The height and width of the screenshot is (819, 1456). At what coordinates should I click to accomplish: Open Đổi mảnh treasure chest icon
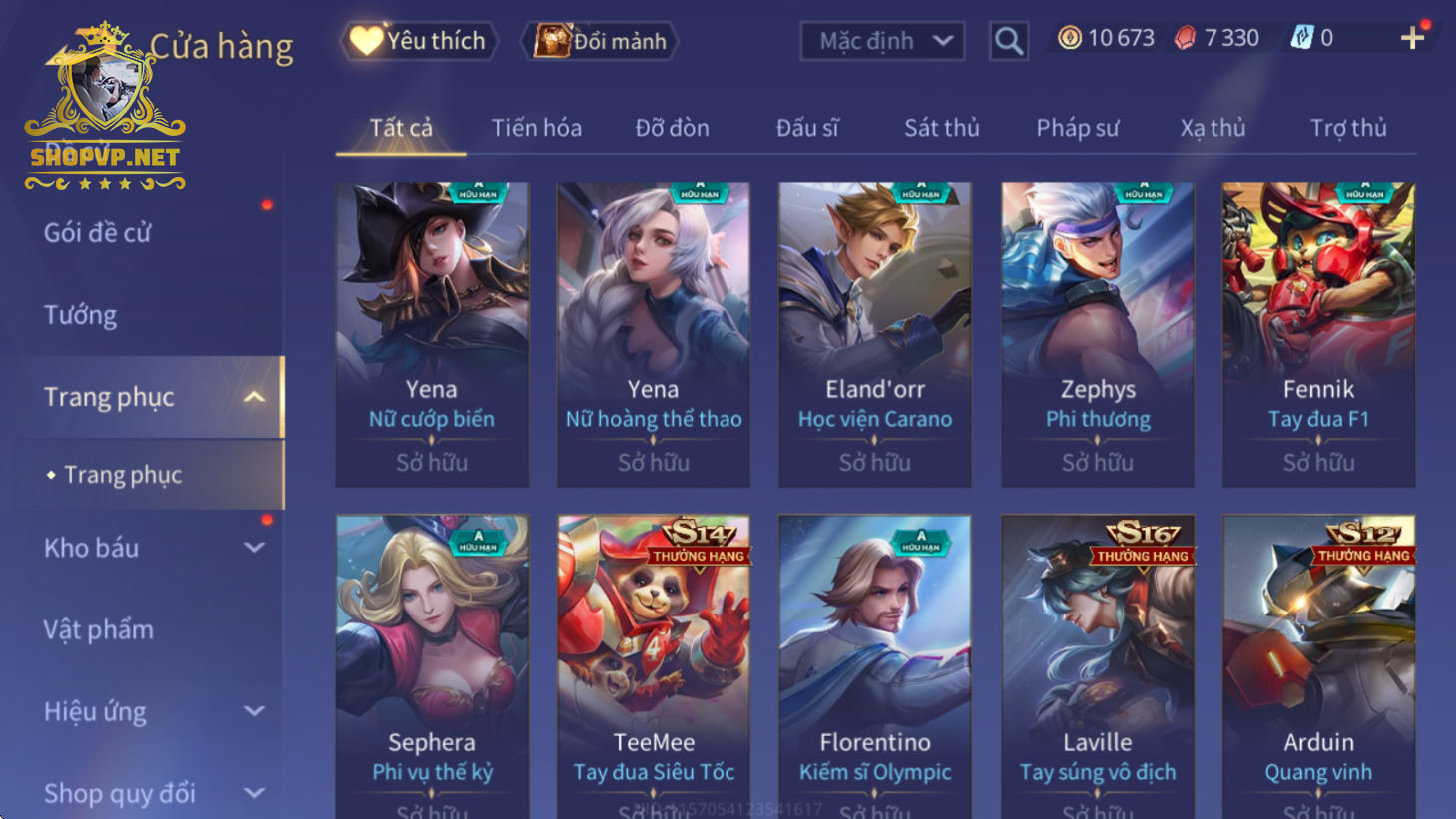[552, 41]
